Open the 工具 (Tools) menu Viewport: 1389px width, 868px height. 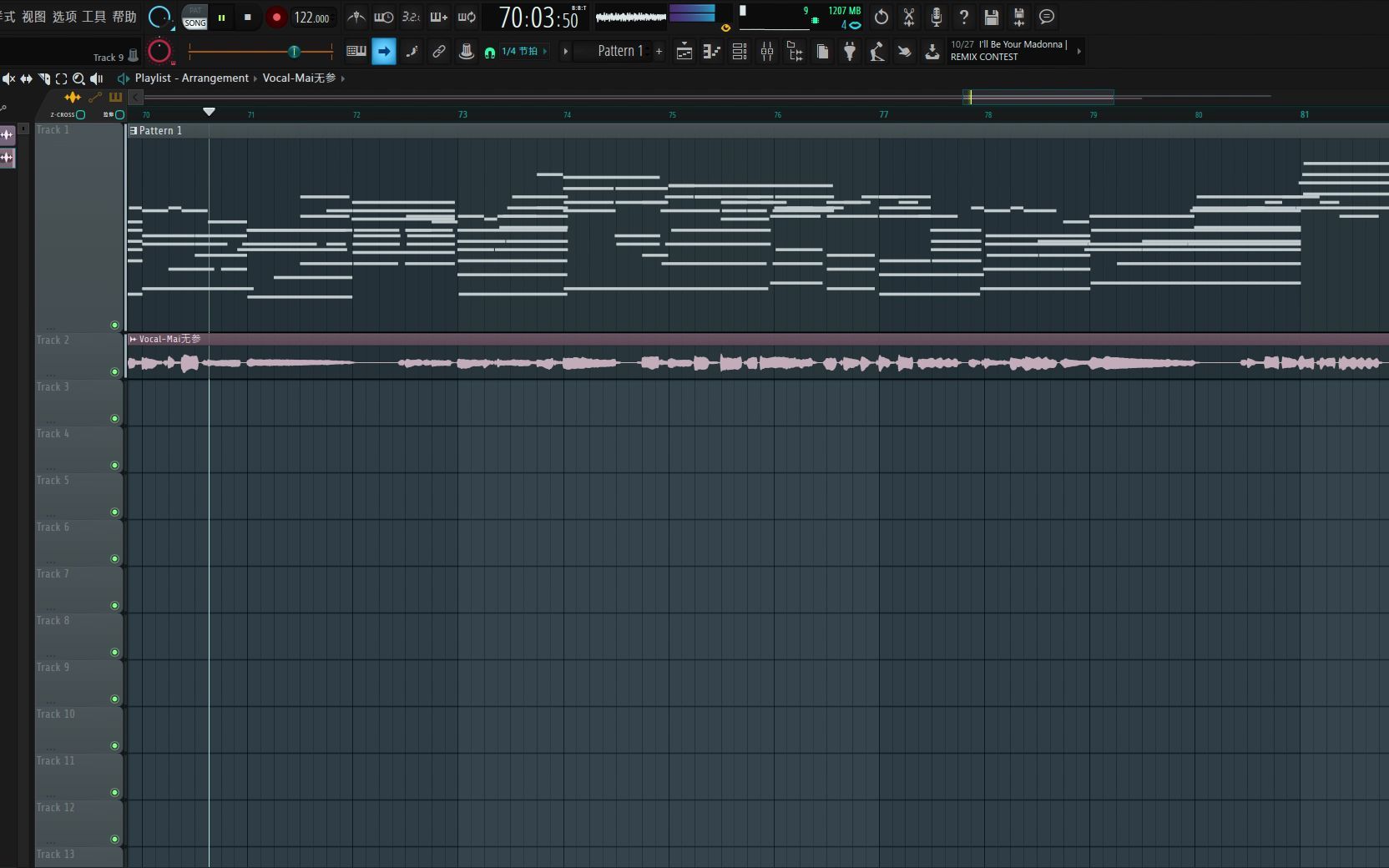[93, 17]
